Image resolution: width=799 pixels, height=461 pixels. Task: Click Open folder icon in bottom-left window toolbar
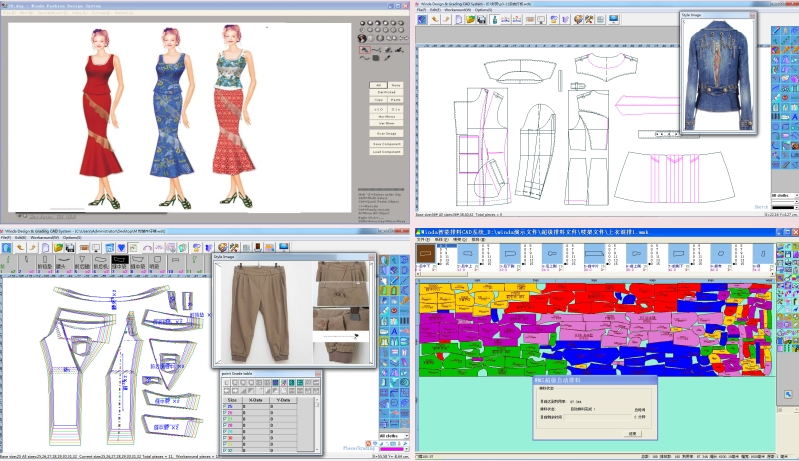[x=58, y=248]
